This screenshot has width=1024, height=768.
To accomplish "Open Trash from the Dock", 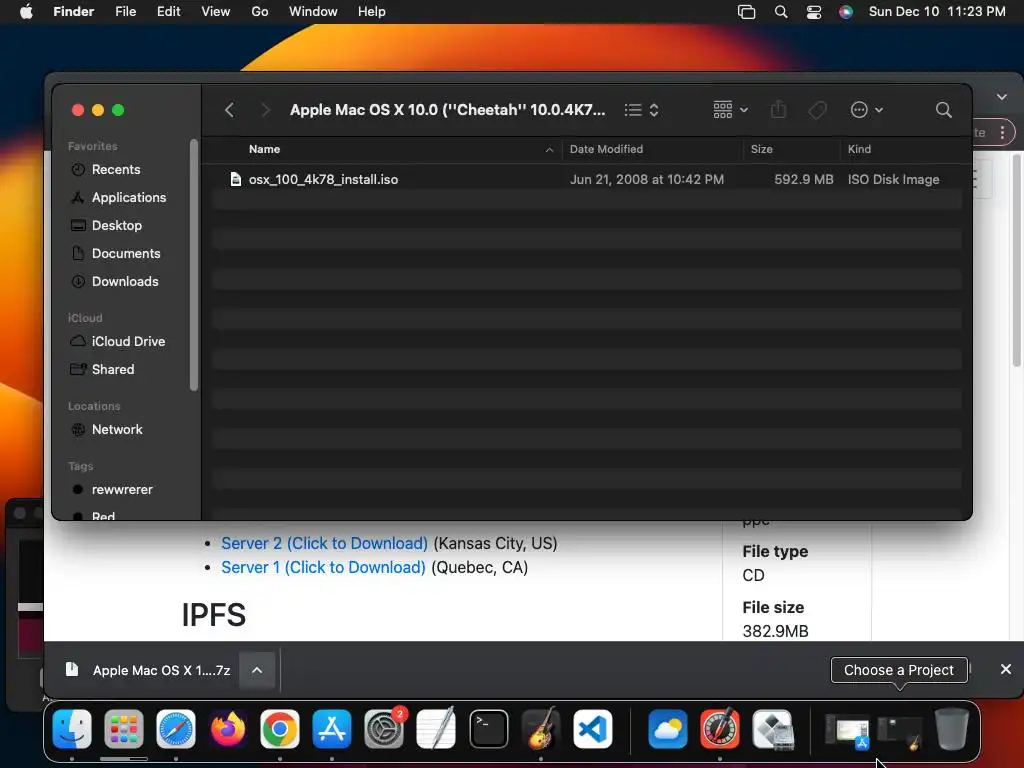I will (x=952, y=729).
